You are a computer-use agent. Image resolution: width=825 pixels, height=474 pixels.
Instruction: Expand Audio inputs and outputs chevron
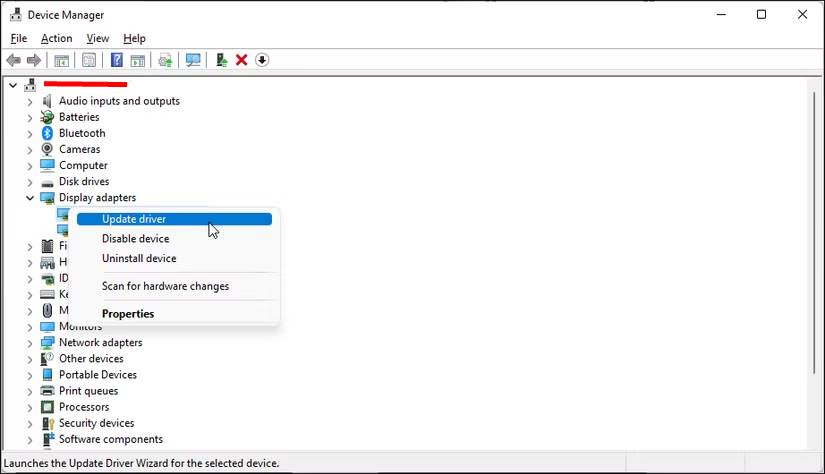(x=30, y=102)
